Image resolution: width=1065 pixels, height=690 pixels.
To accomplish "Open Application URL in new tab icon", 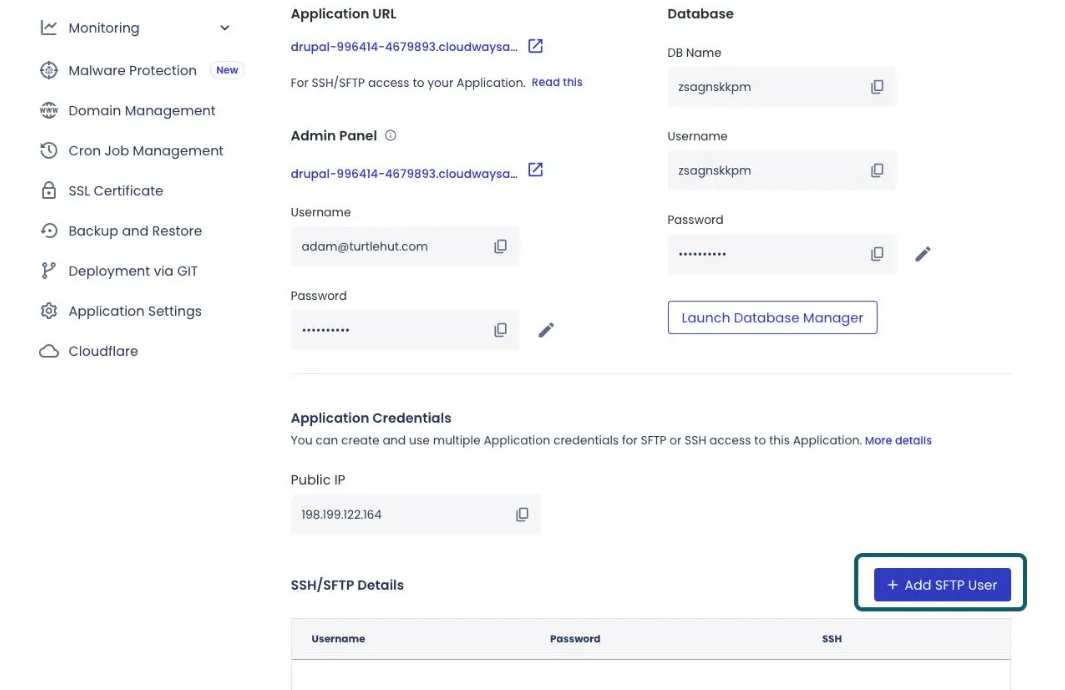I will pyautogui.click(x=536, y=46).
